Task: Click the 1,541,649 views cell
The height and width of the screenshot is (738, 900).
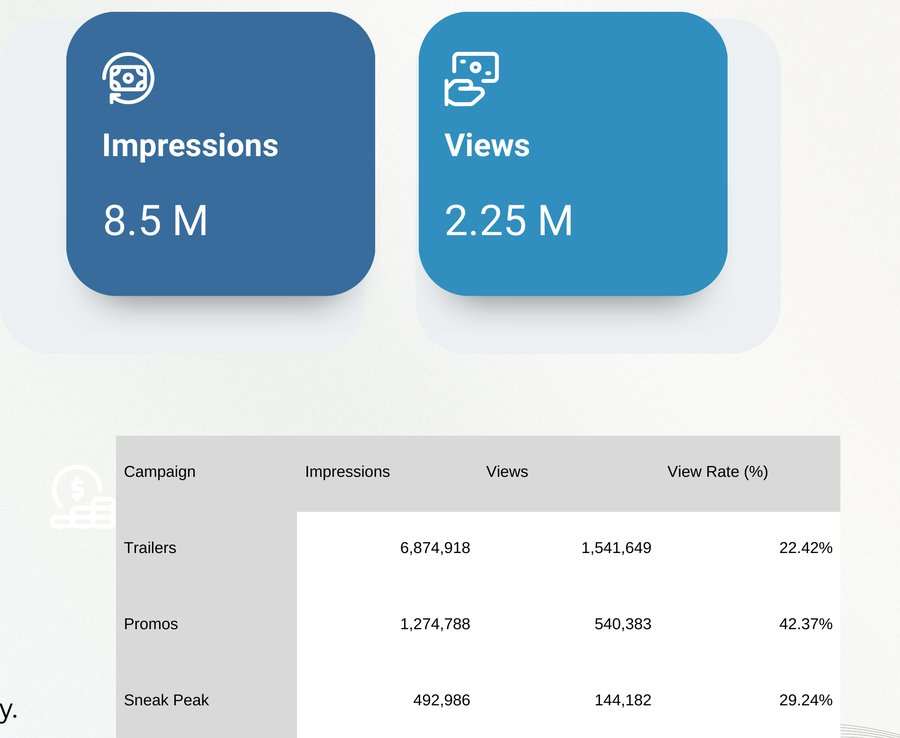Action: [x=616, y=548]
